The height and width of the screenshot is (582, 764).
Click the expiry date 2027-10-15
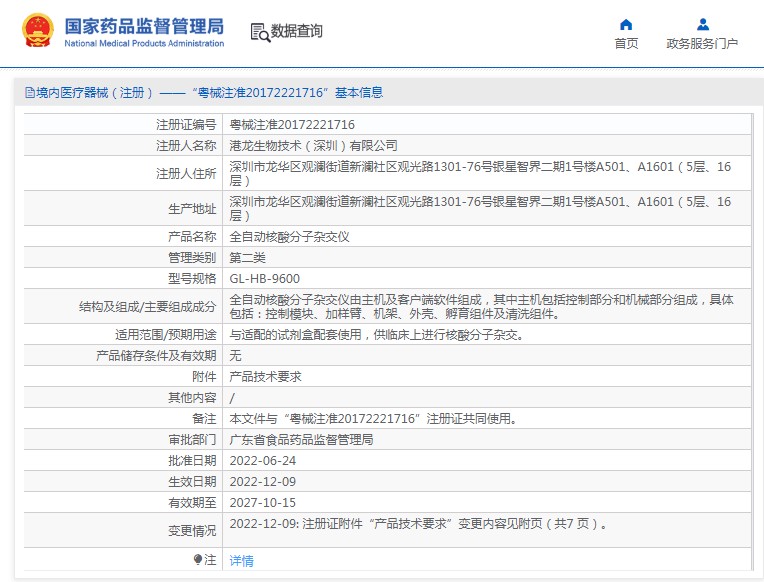[262, 502]
